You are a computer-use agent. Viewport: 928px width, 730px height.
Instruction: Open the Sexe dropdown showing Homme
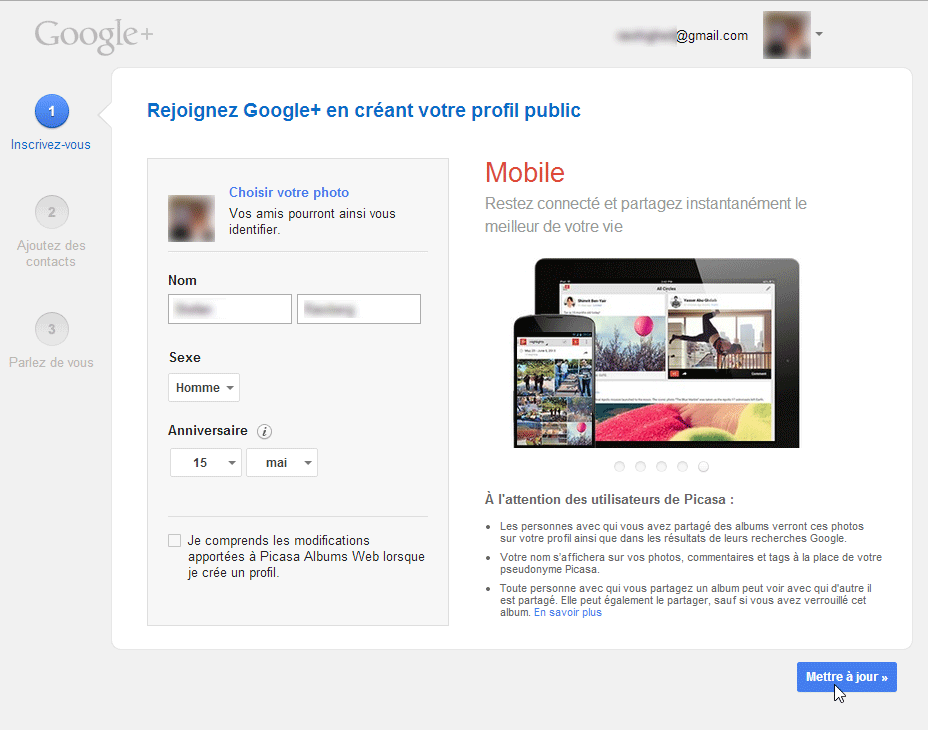(204, 388)
